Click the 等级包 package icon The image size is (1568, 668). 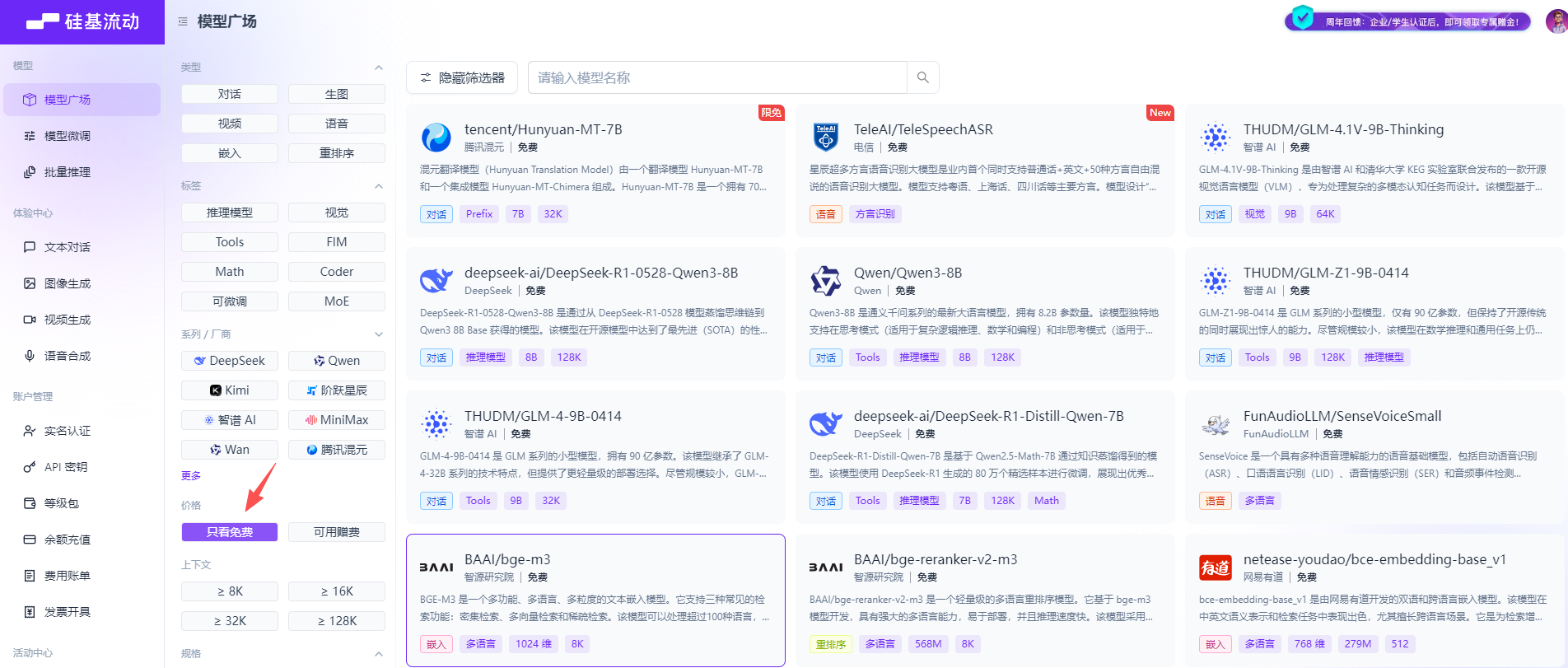[30, 503]
